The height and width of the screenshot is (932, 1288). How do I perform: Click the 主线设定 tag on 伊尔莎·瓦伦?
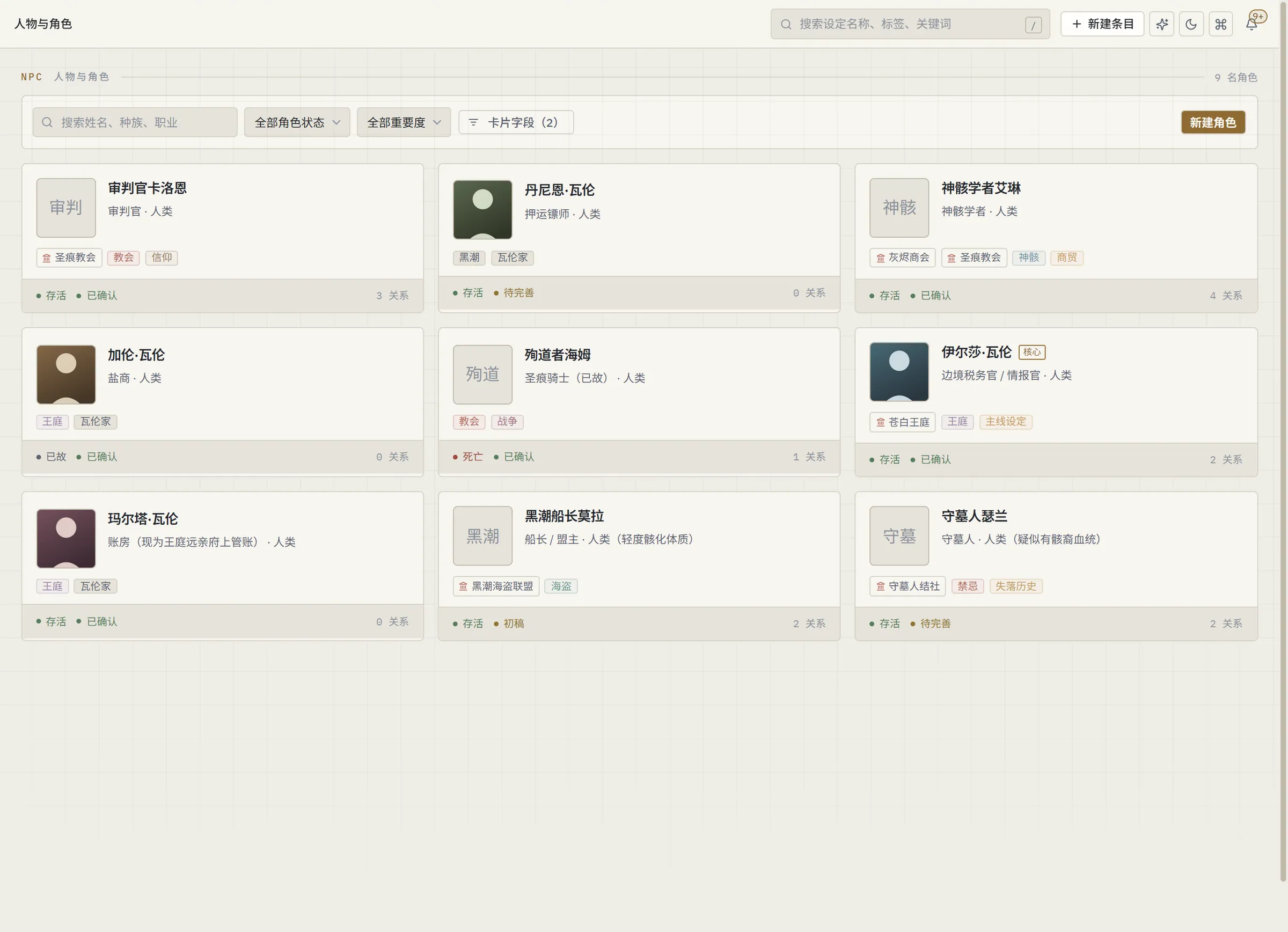[1005, 421]
